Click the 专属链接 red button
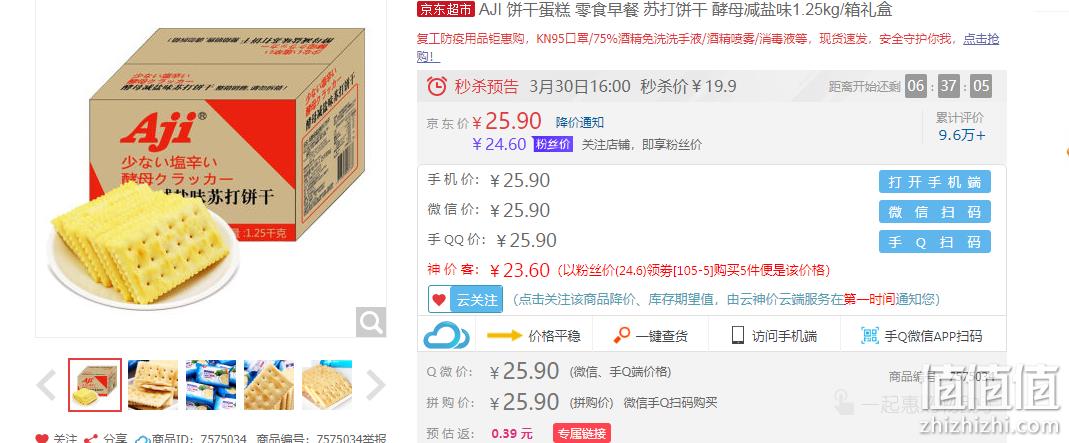Image resolution: width=1069 pixels, height=443 pixels. click(582, 433)
